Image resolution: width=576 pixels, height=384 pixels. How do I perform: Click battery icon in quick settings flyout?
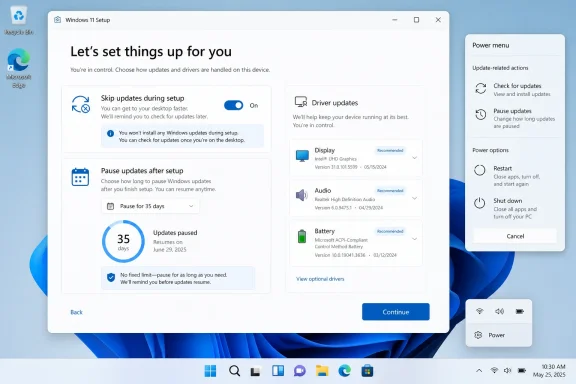pyautogui.click(x=519, y=311)
